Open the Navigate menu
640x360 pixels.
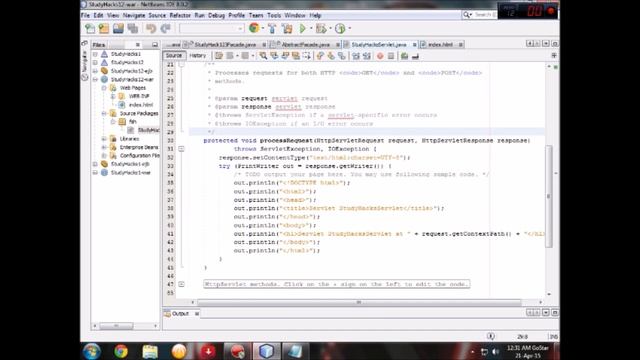pyautogui.click(x=134, y=16)
